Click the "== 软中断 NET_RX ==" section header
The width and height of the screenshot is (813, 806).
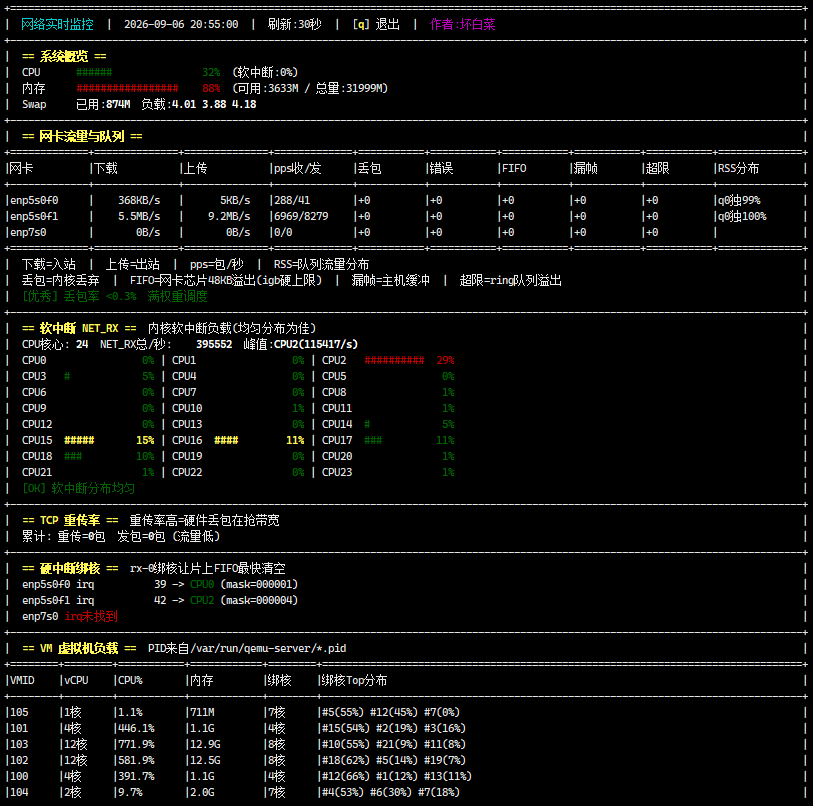point(79,329)
